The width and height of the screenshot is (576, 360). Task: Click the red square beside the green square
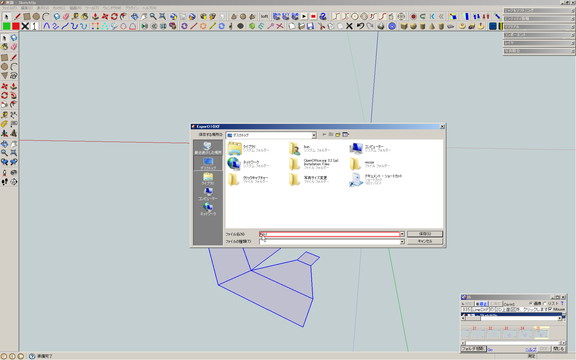tap(16, 26)
